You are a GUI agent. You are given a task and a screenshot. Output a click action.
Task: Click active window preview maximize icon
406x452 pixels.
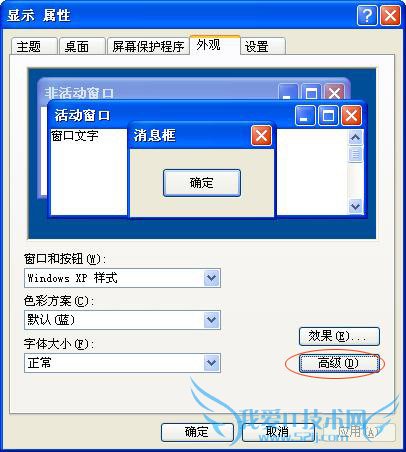click(x=328, y=116)
